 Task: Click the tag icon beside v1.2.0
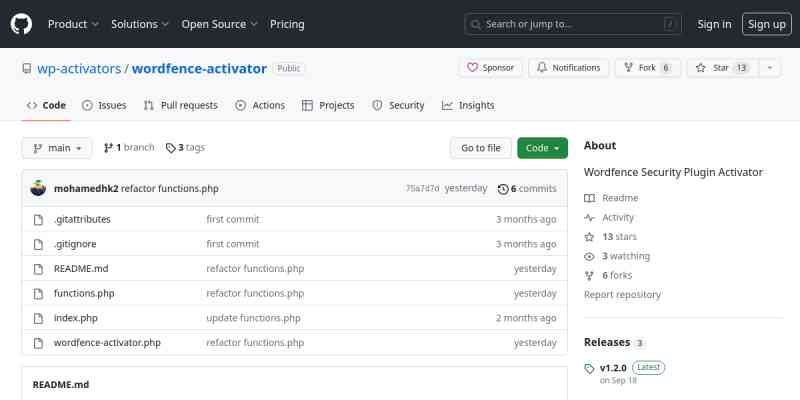(x=589, y=368)
